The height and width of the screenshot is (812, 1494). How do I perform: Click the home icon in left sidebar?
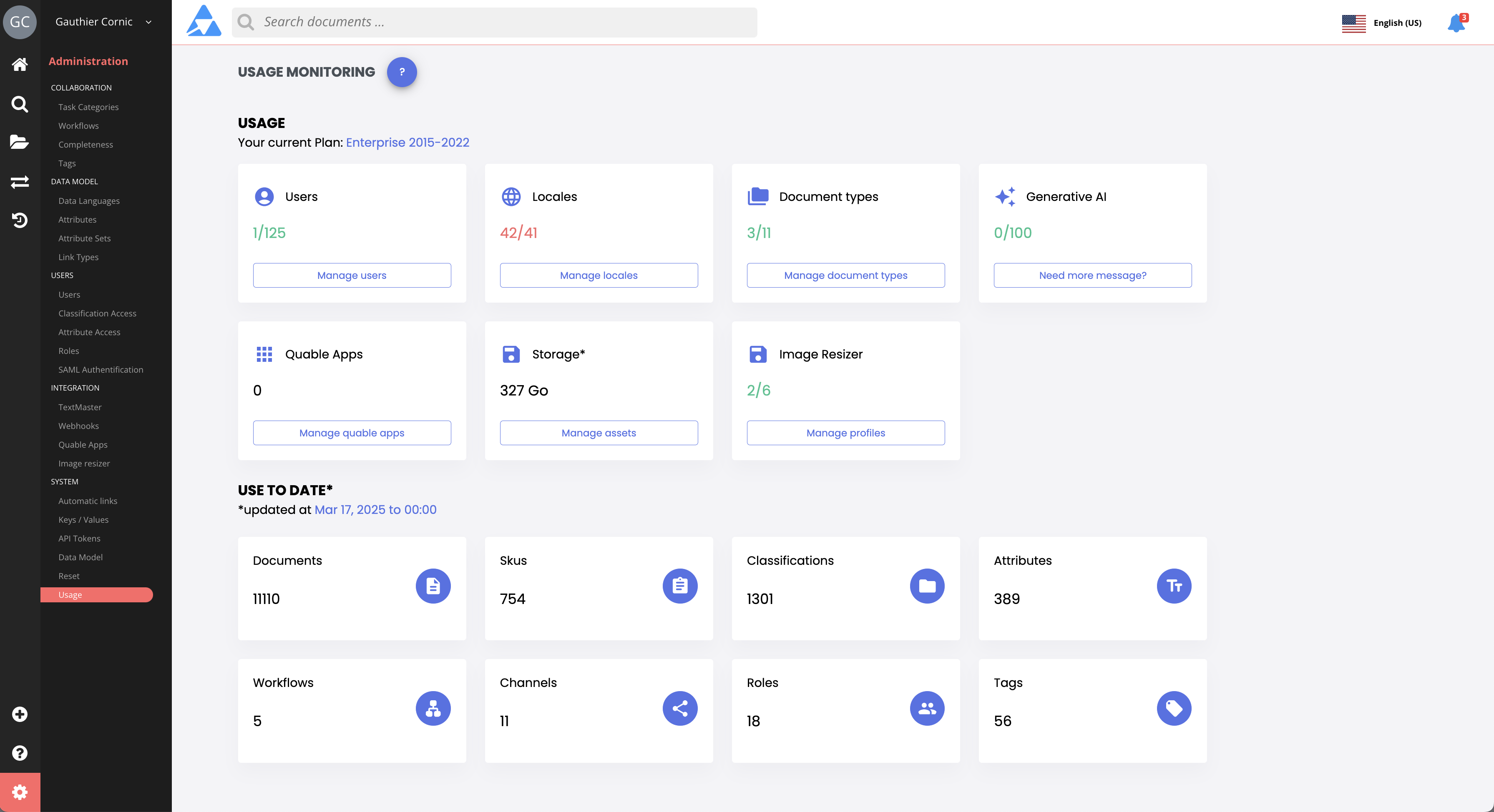(20, 64)
